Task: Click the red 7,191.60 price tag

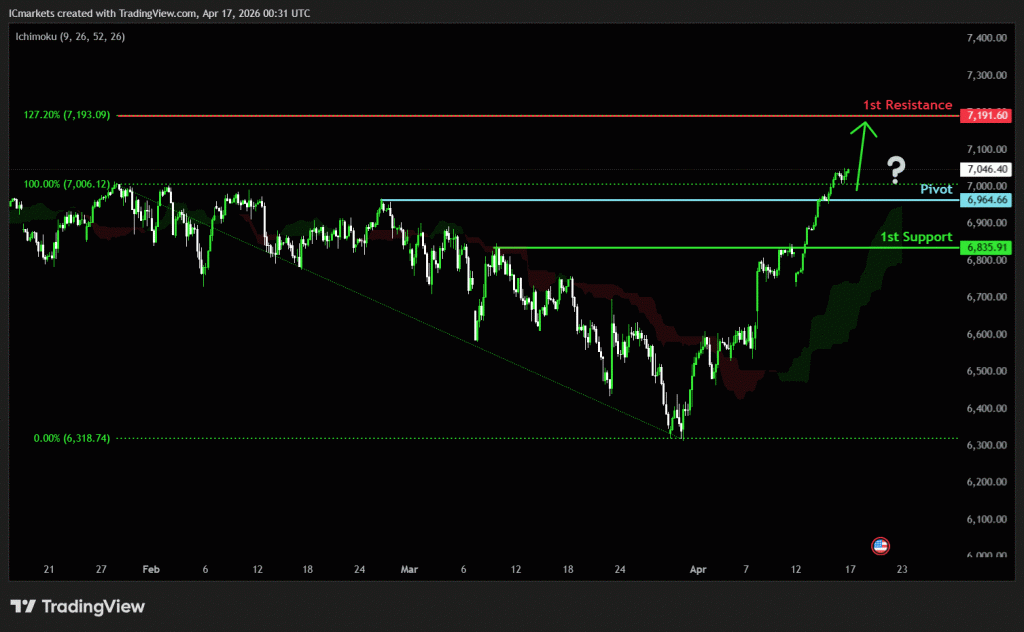Action: (985, 116)
